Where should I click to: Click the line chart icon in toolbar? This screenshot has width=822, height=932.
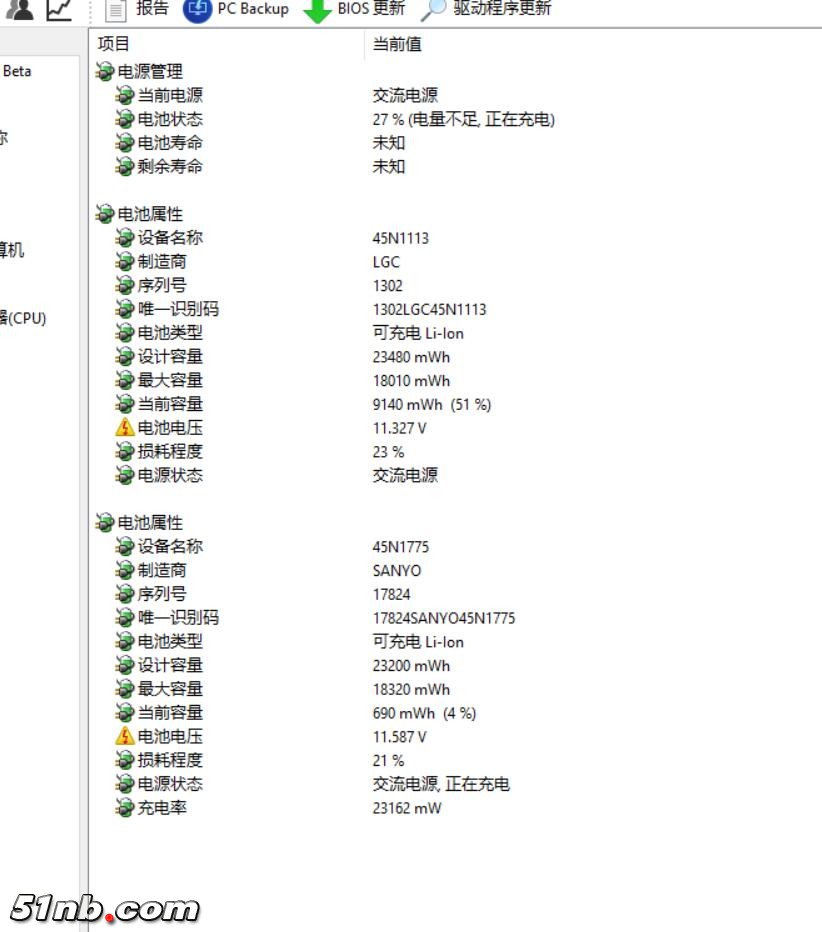[59, 10]
